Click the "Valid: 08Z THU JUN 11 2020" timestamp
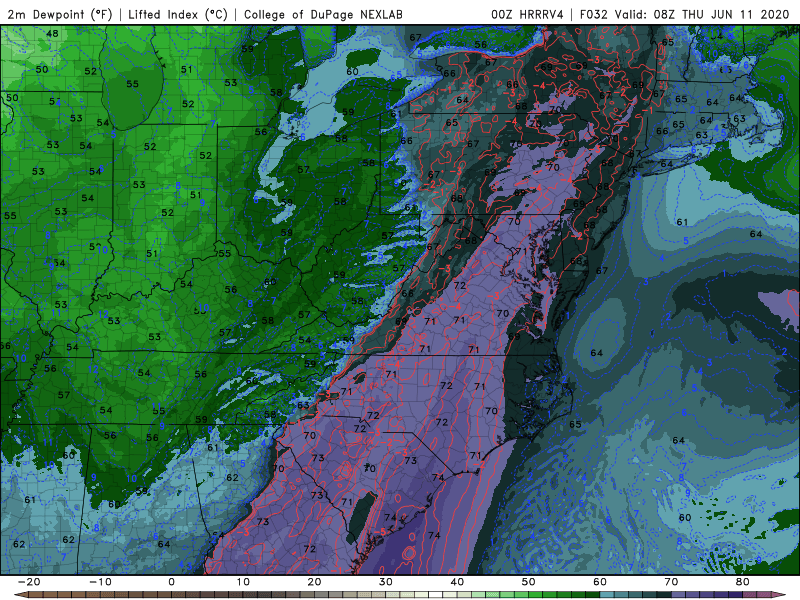The image size is (800, 600). [702, 14]
